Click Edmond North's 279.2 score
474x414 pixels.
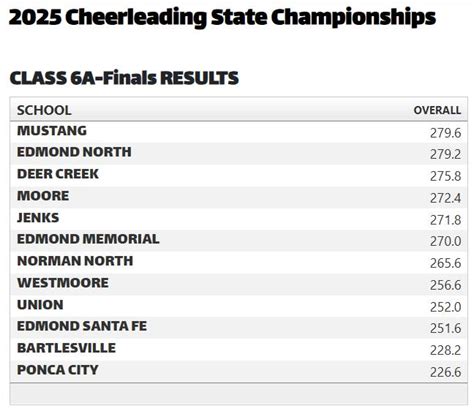445,154
